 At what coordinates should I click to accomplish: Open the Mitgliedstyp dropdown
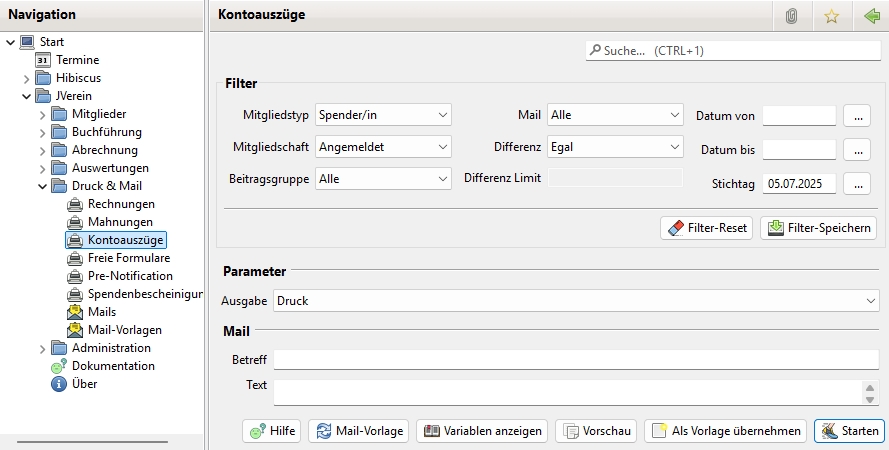[384, 115]
